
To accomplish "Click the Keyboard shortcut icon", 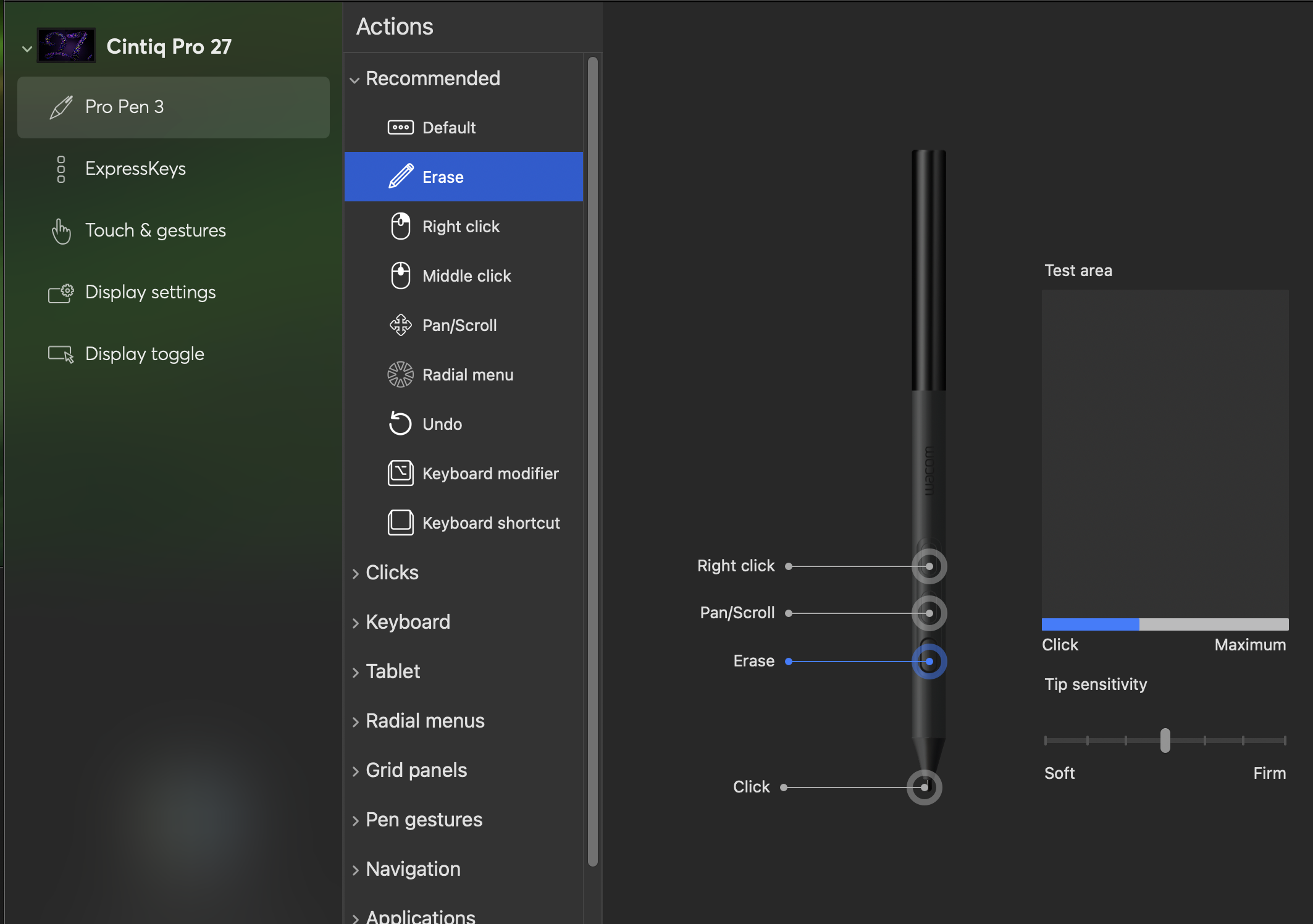I will (x=401, y=523).
